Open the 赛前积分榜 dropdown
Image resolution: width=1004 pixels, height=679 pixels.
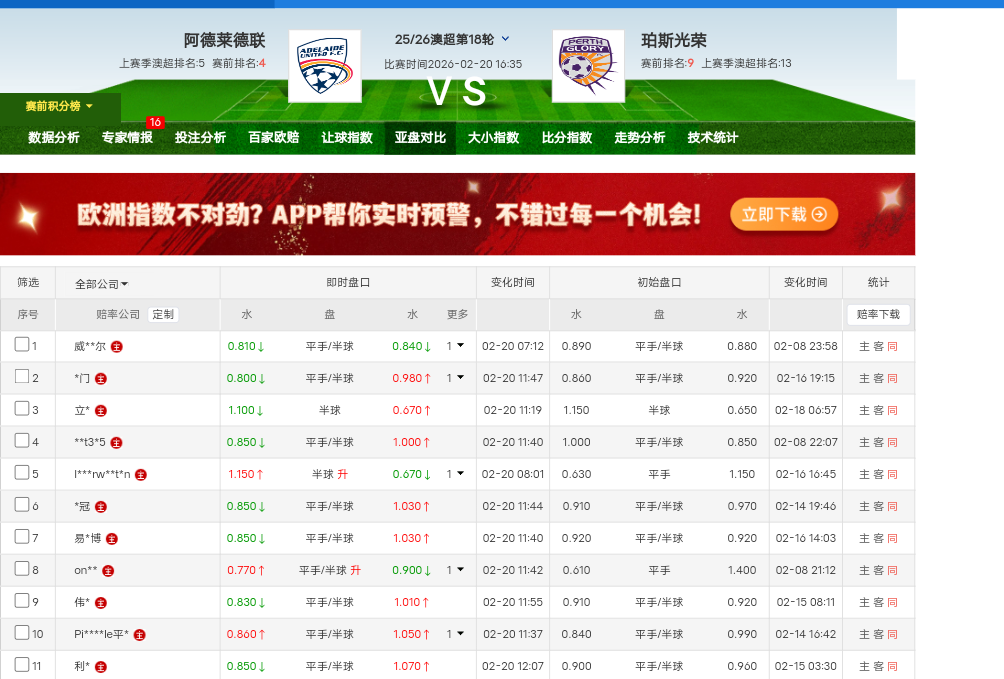click(x=59, y=106)
